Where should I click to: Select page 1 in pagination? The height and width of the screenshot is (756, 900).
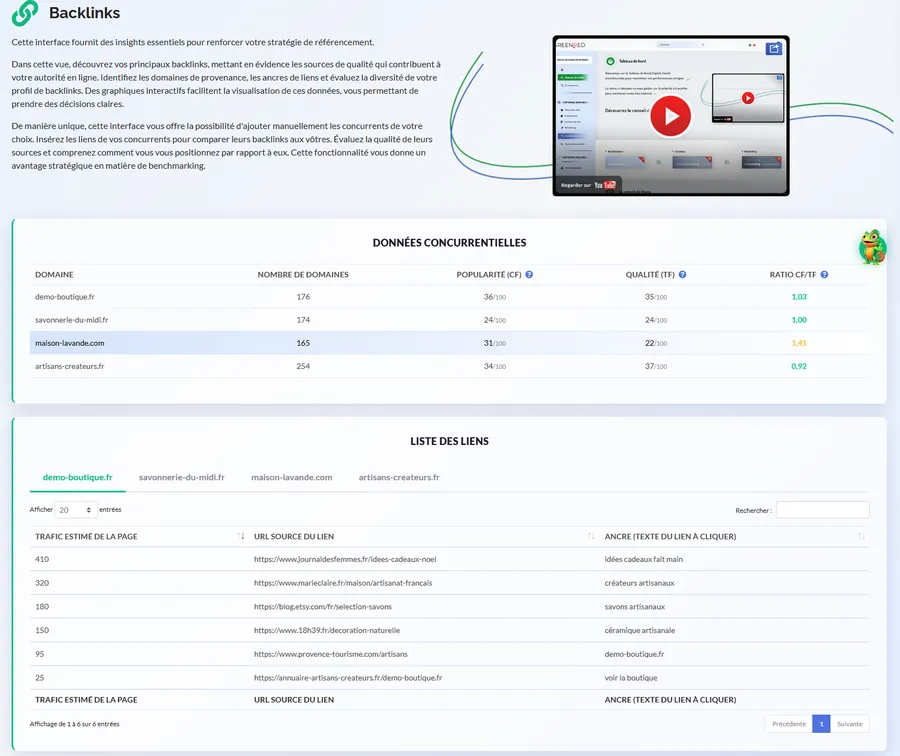821,724
